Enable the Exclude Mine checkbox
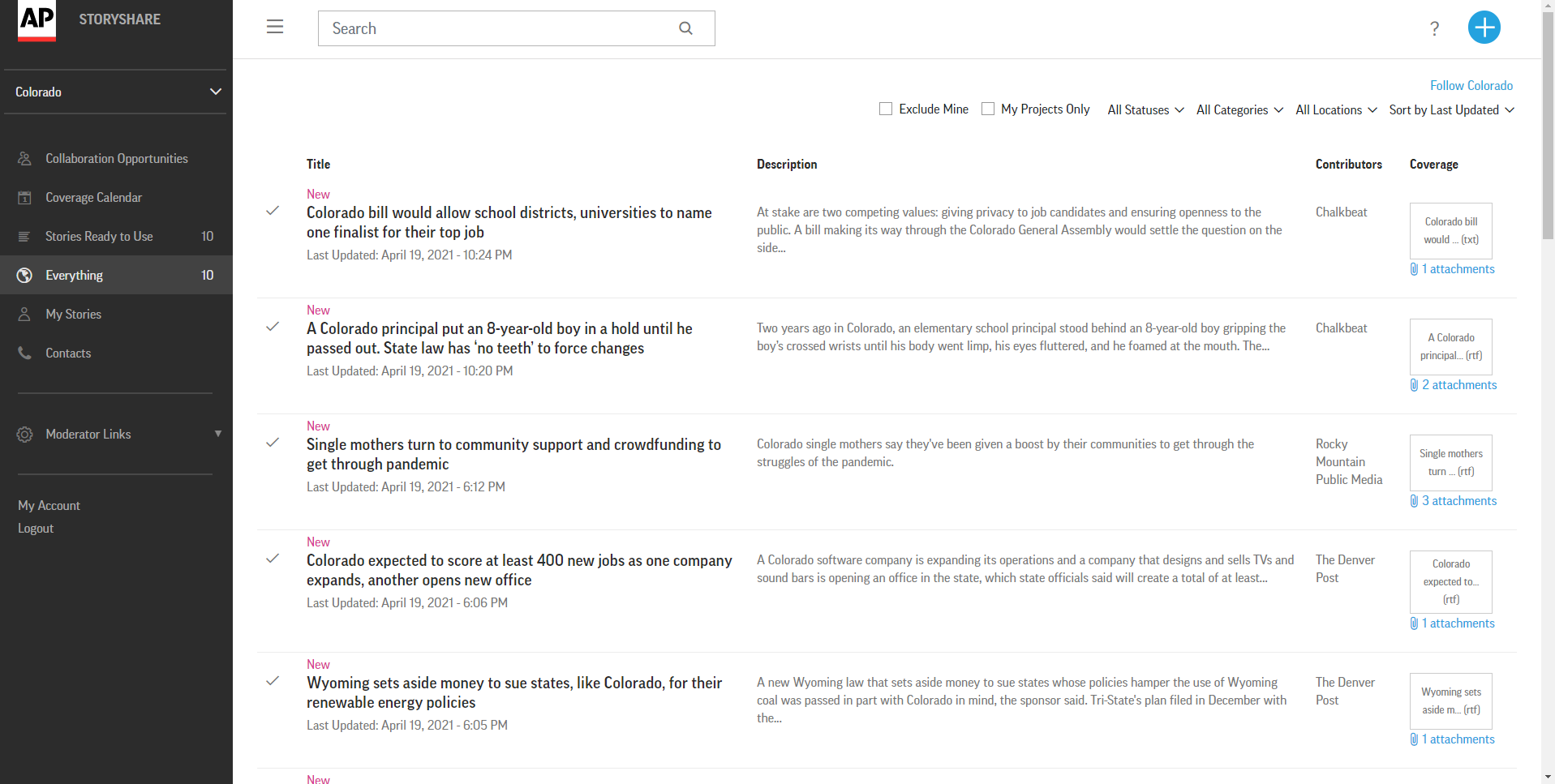This screenshot has width=1555, height=784. (x=886, y=109)
